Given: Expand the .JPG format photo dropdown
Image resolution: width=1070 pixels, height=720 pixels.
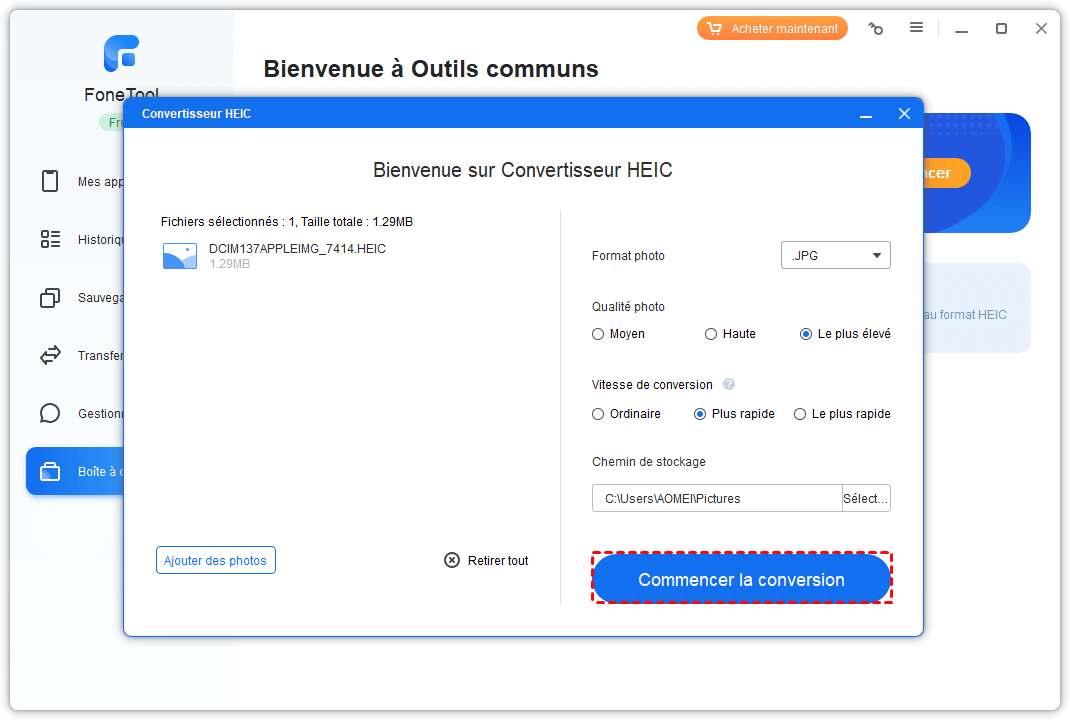Looking at the screenshot, I should pyautogui.click(x=835, y=256).
